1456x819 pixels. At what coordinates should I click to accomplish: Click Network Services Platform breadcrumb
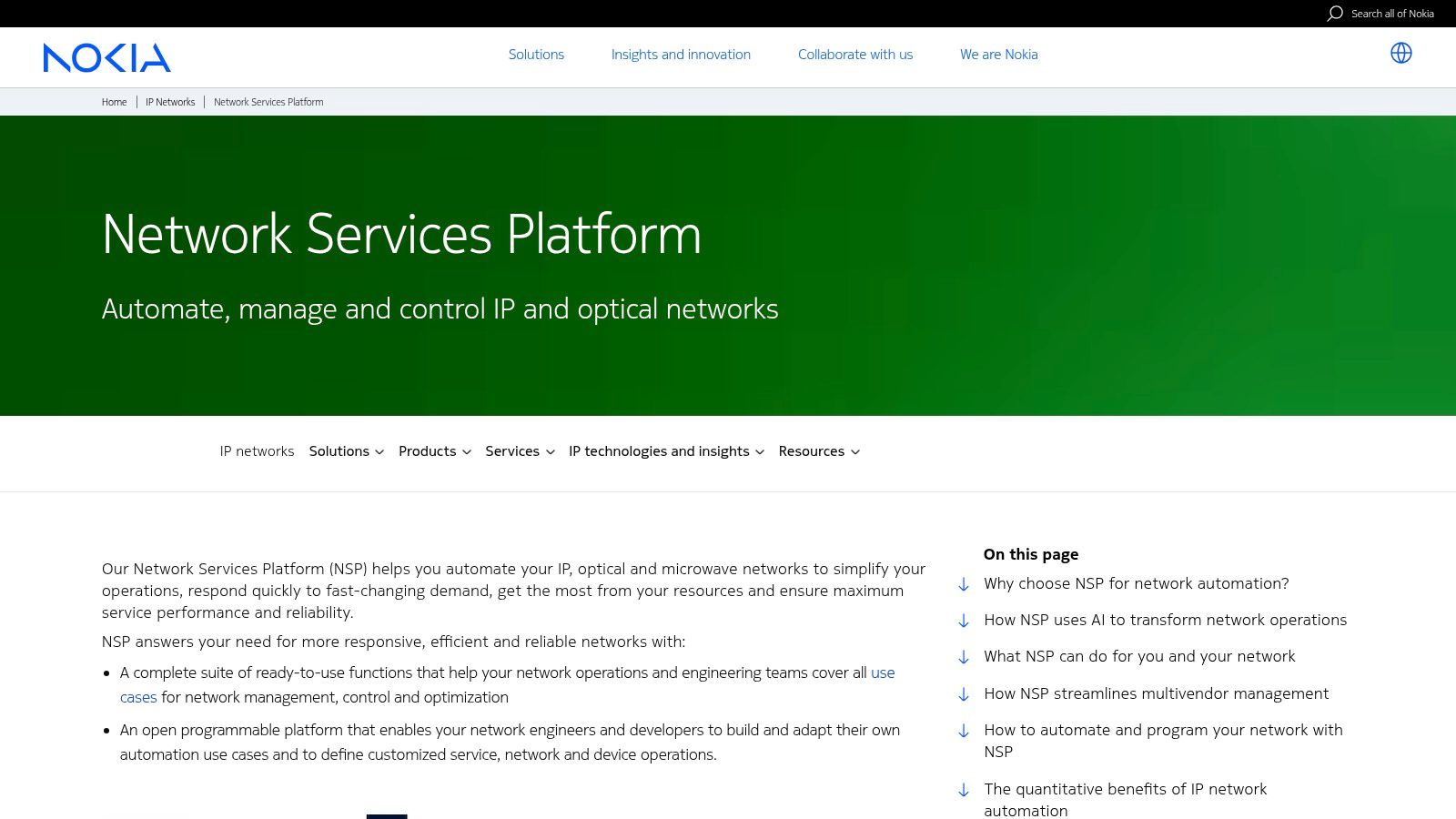(268, 102)
